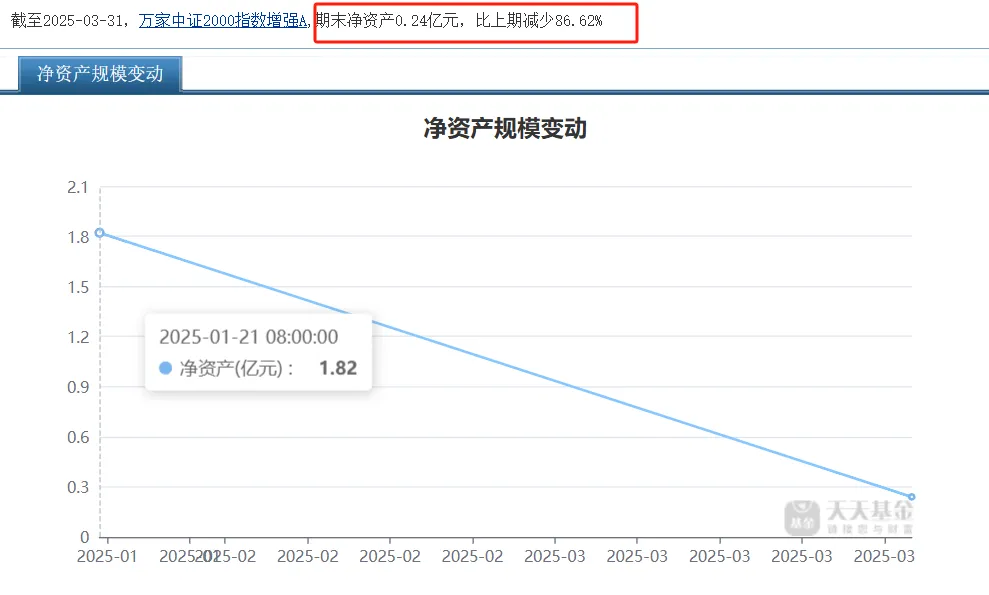Click tooltip date 2025-01-21 08:00:00
Image resolution: width=989 pixels, height=595 pixels.
click(249, 336)
